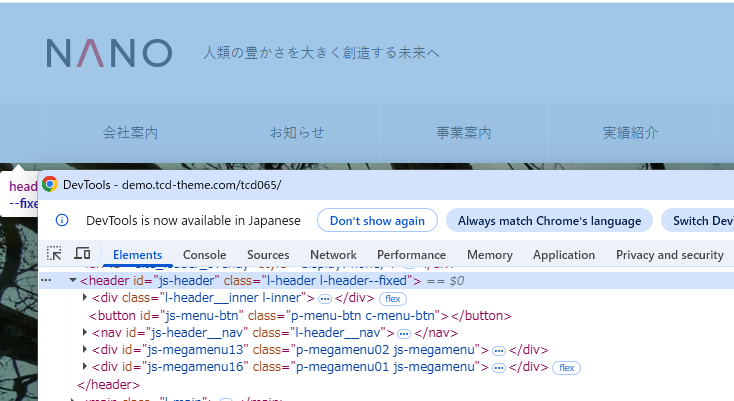Toggle the flex badge on l-header__inner div

tap(392, 298)
